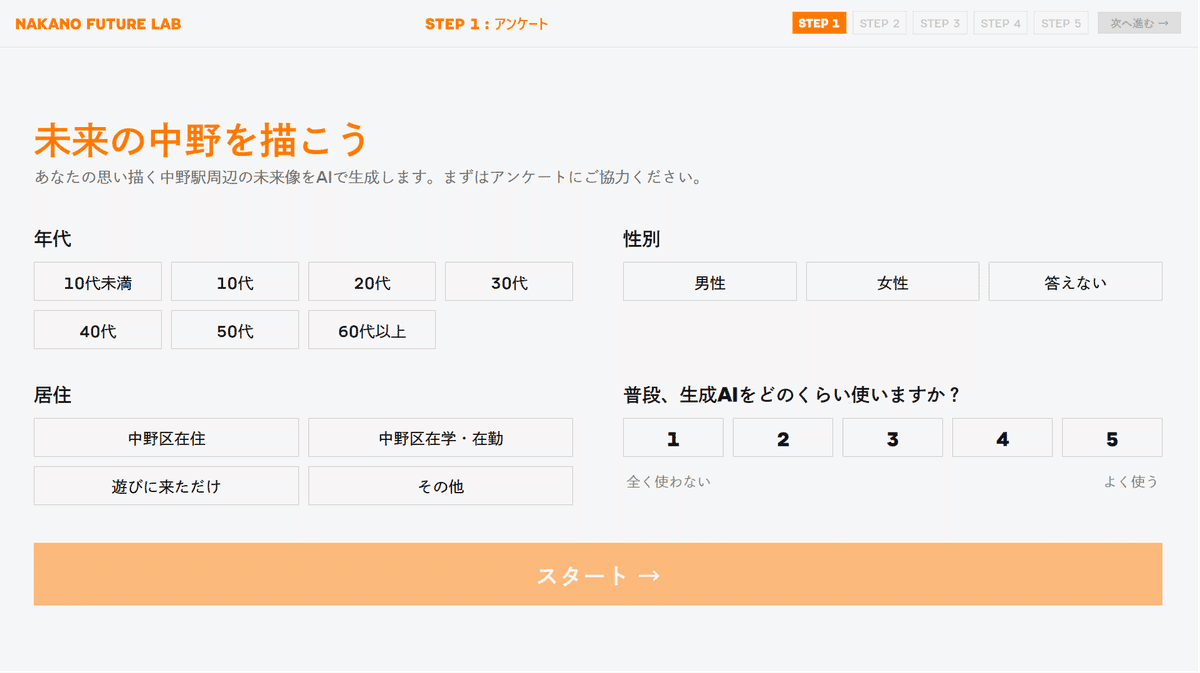Rate AI usage as 1
1200x673 pixels.
[x=673, y=438]
